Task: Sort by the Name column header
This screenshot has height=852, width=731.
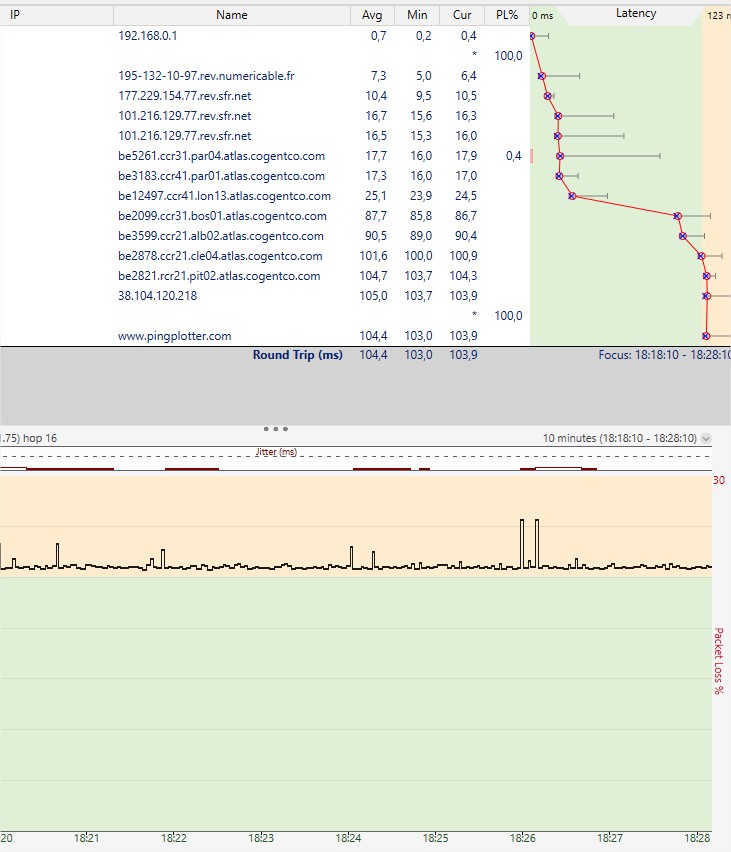Action: point(231,15)
